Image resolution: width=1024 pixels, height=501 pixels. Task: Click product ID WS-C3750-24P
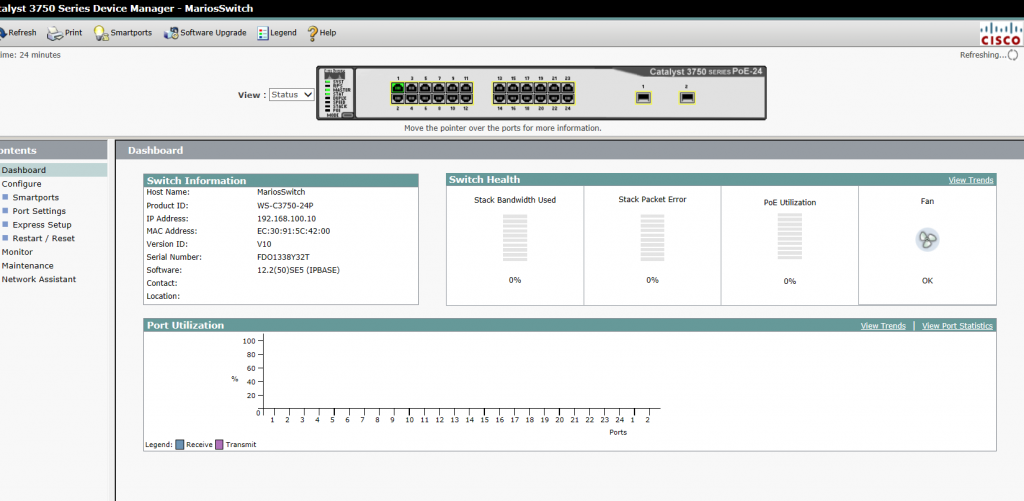click(x=285, y=206)
